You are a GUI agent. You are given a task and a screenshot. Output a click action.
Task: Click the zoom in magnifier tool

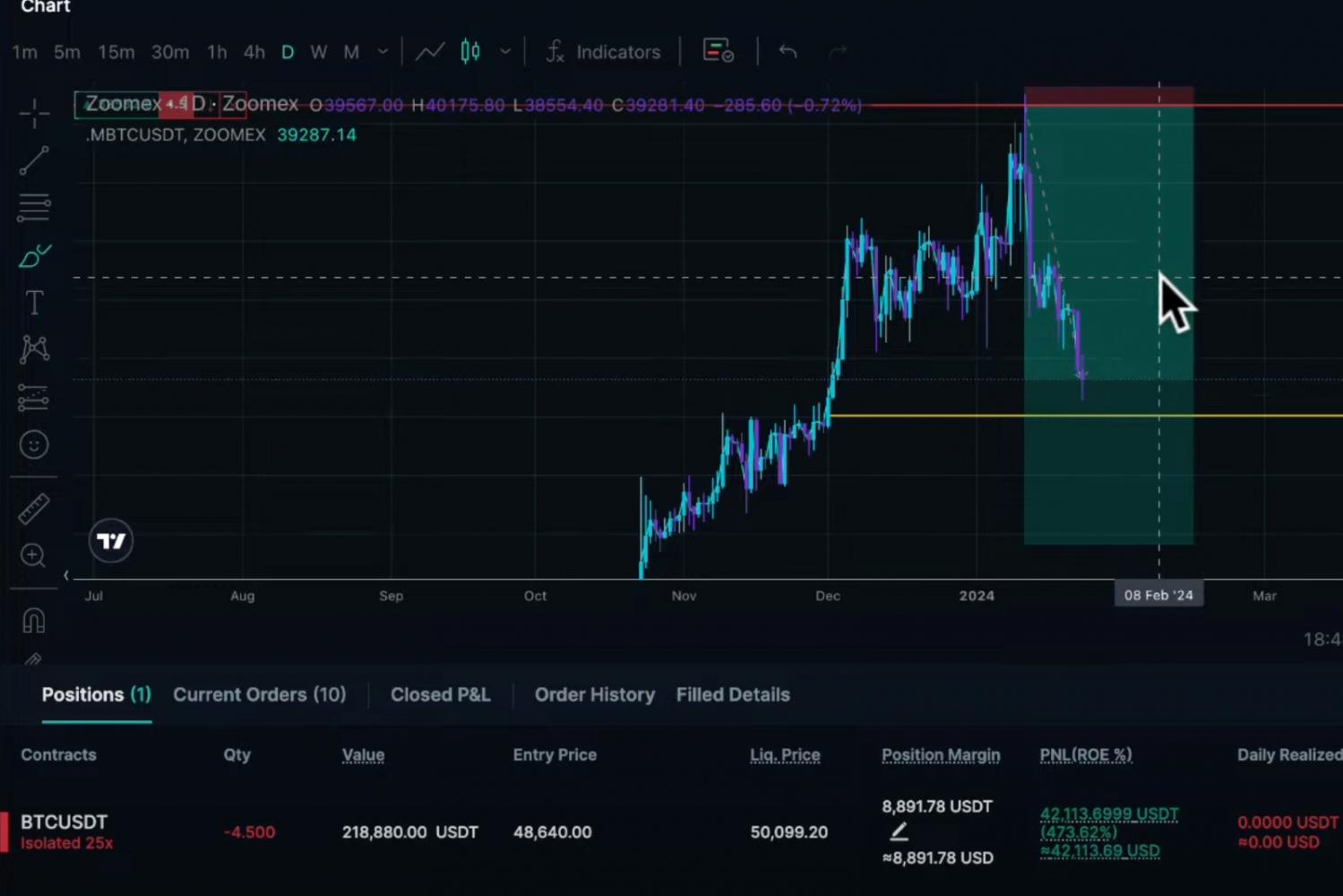click(34, 556)
